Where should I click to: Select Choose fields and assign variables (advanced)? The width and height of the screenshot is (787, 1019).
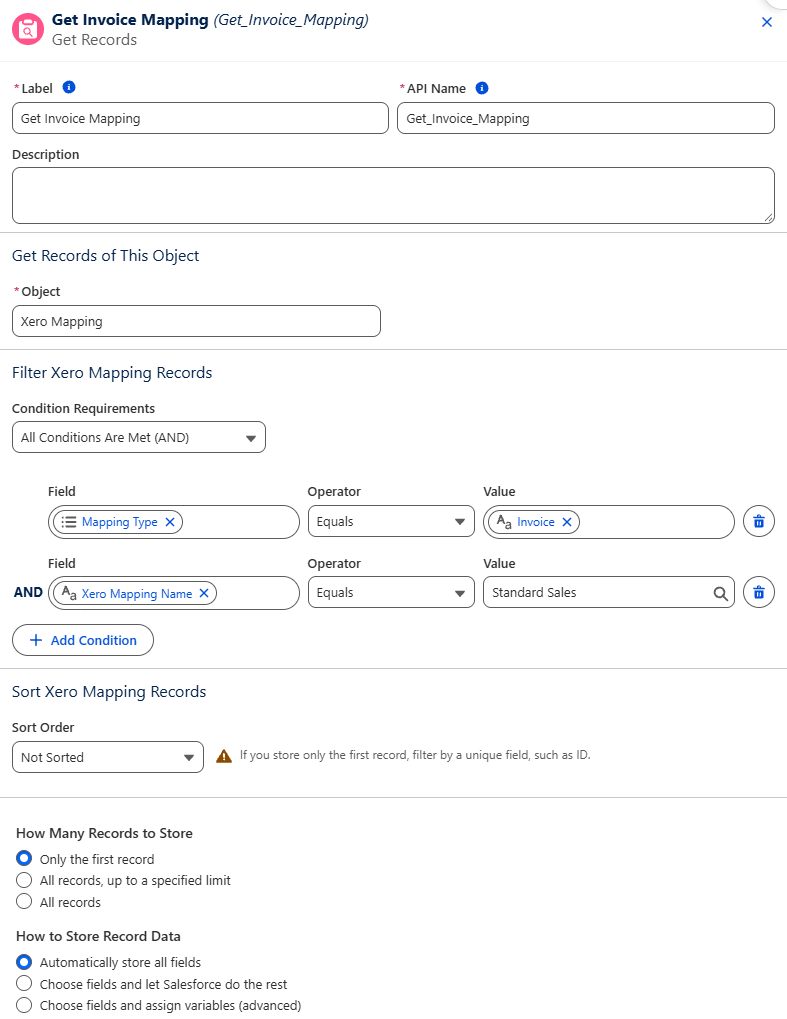(x=24, y=1005)
